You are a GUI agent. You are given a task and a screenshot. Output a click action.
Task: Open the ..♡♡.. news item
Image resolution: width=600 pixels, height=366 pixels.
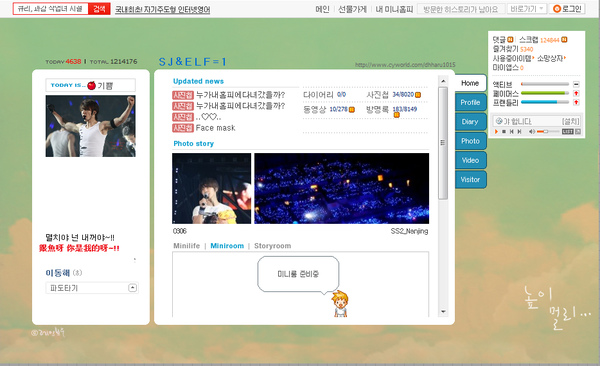(x=209, y=117)
